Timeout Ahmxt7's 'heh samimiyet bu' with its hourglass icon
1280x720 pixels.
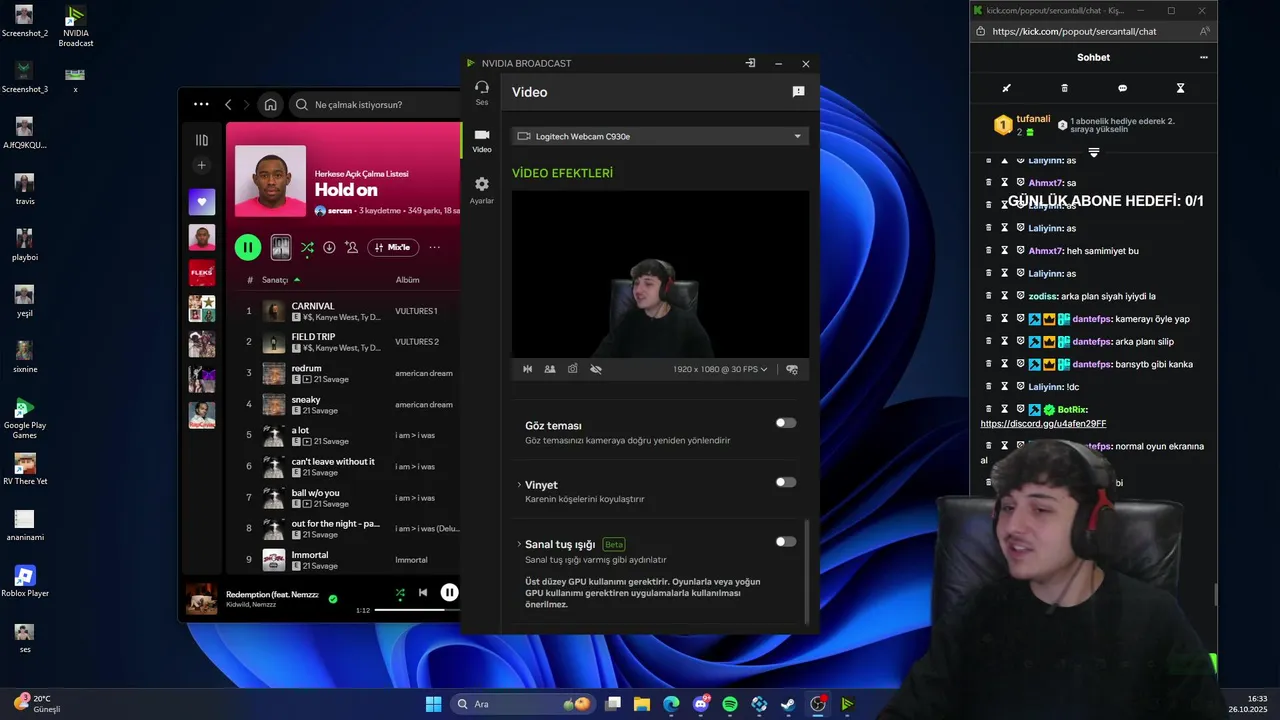[x=1005, y=251]
